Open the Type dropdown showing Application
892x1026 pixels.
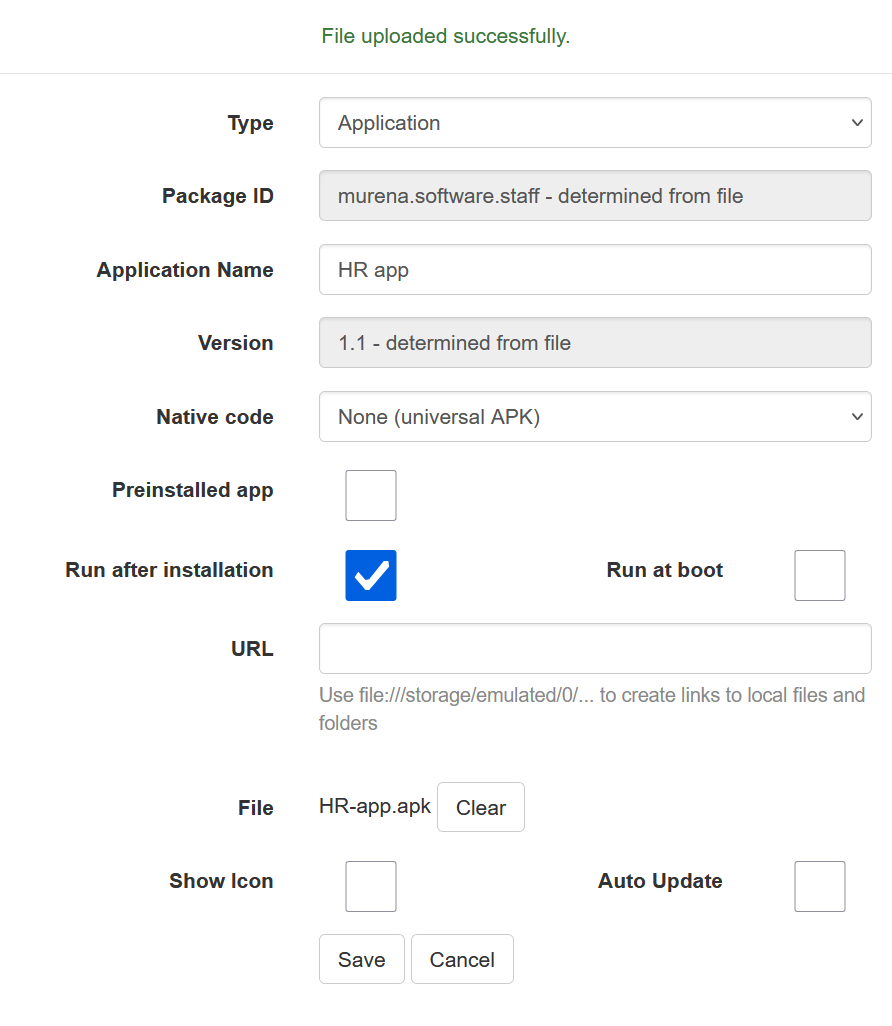(x=594, y=123)
